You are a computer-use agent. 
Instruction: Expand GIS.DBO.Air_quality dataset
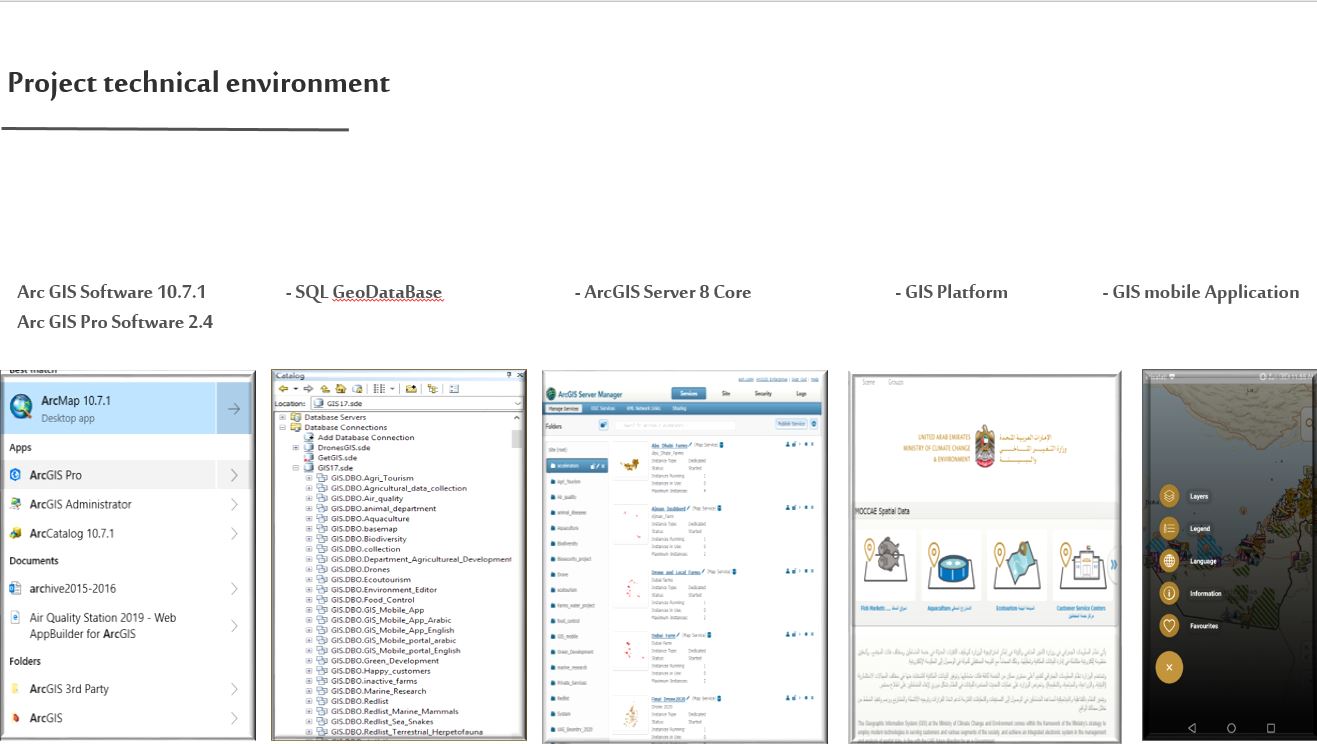point(309,498)
